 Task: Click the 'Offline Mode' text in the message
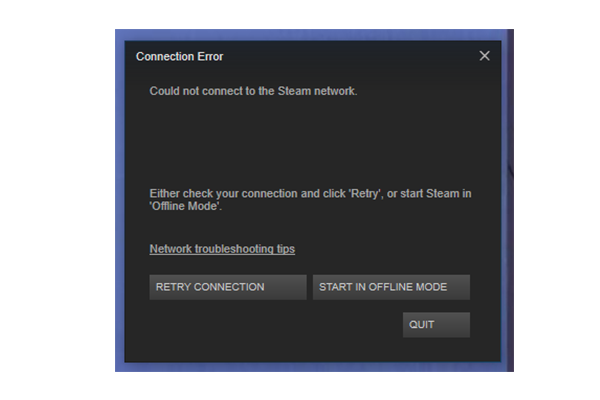[185, 206]
